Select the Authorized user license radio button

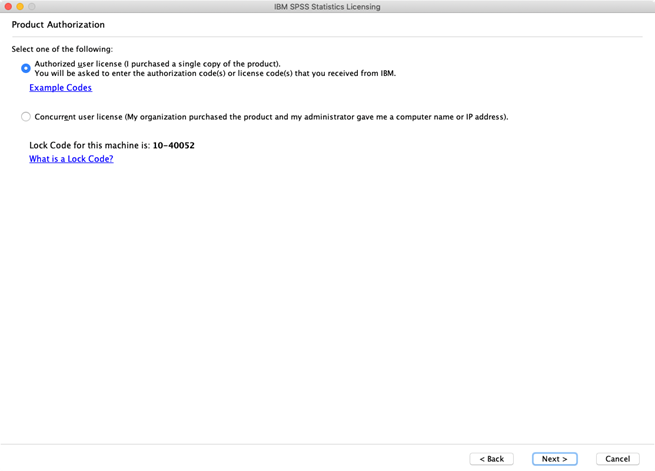pos(26,68)
